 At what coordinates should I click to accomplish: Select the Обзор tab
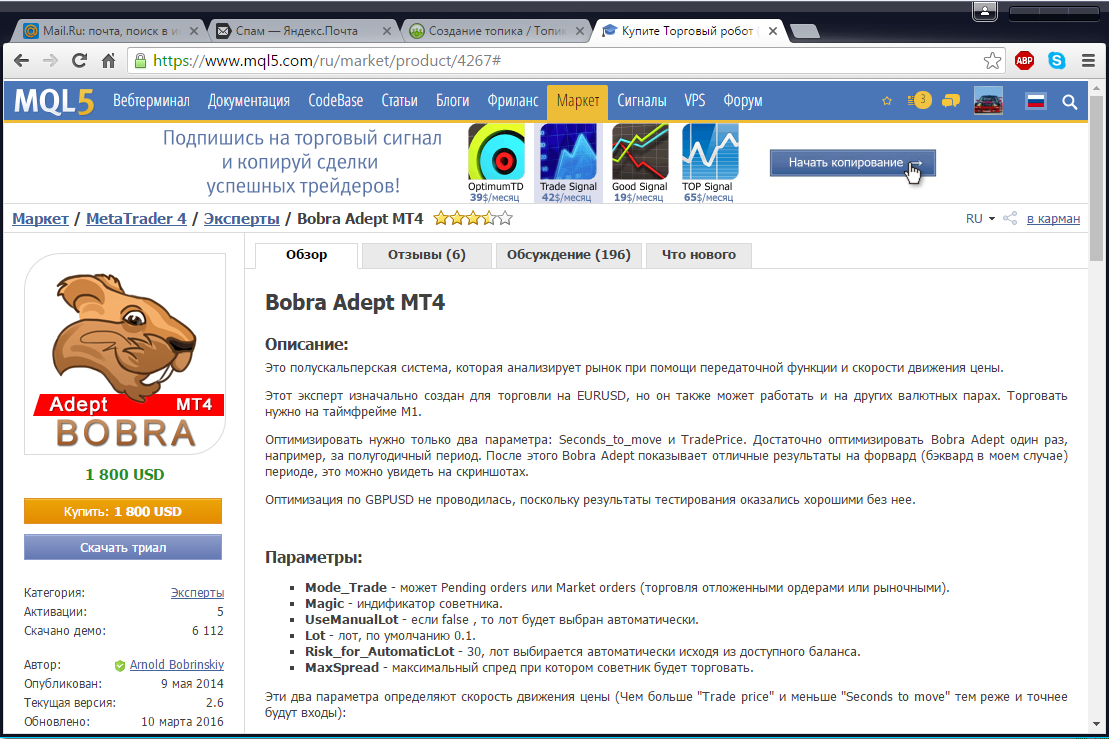coord(306,255)
